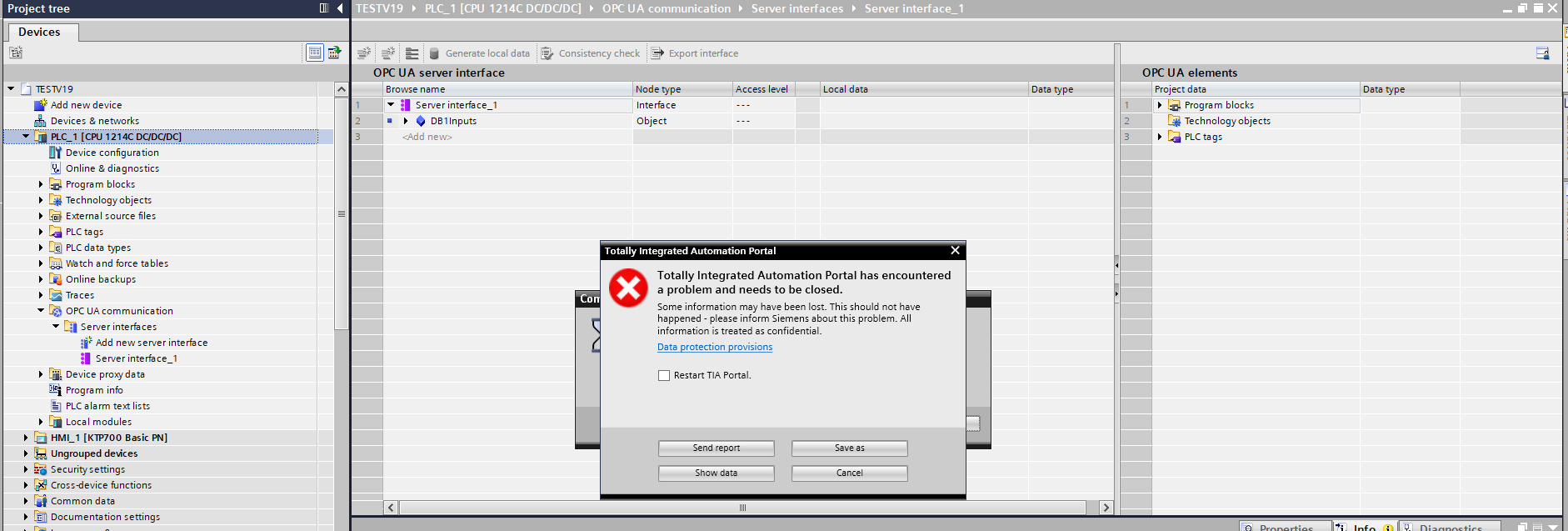Click the Online backups folder icon
Image resolution: width=1568 pixels, height=531 pixels.
[x=56, y=279]
